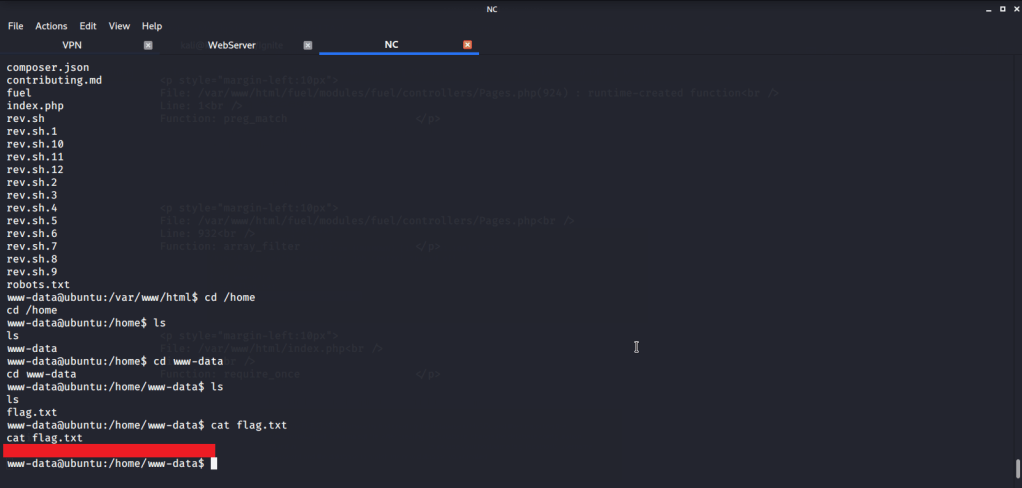Click the index.php filename in listing
Viewport: 1022px width, 488px height.
click(x=35, y=106)
